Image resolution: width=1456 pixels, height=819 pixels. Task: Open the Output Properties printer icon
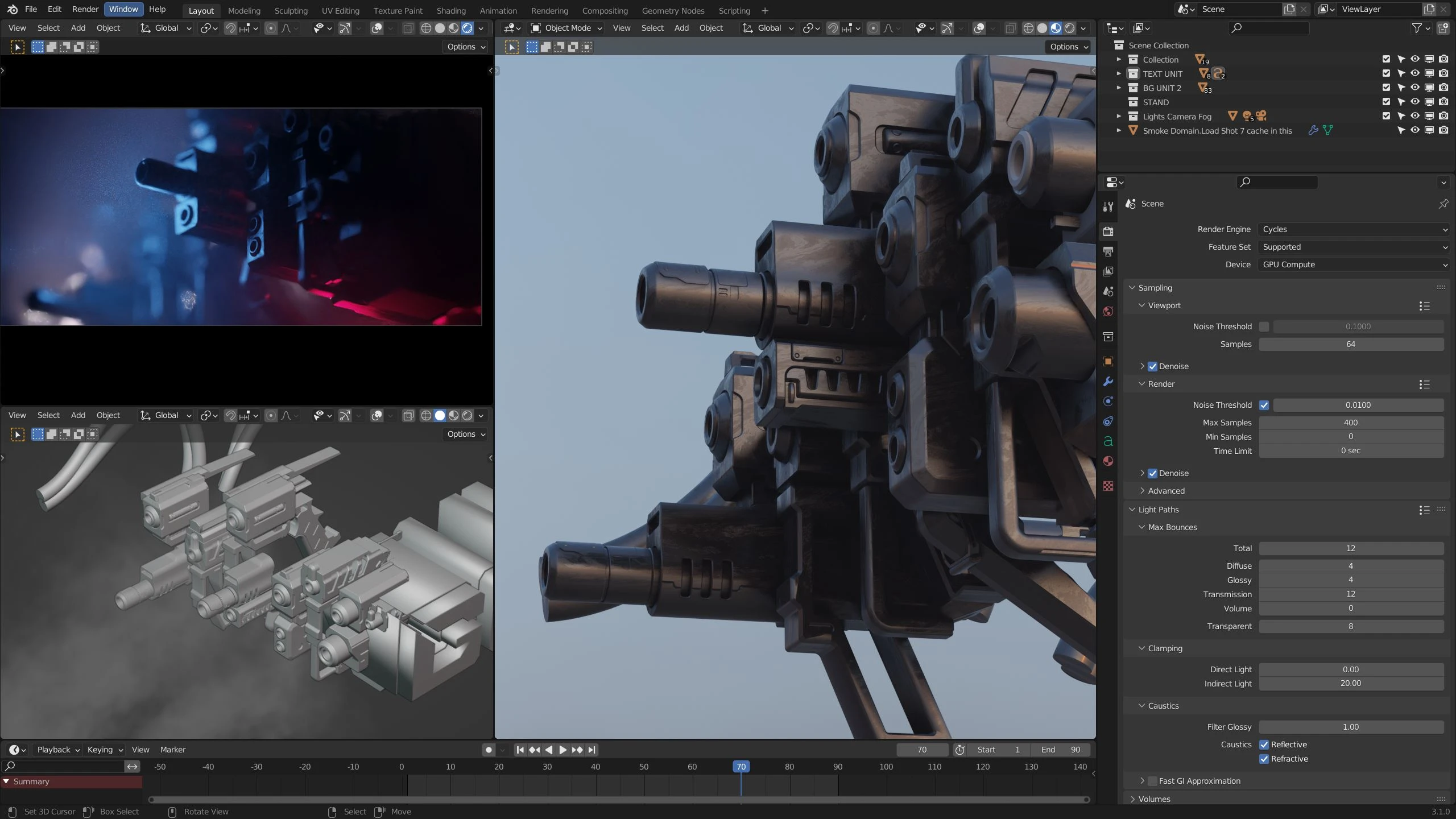[x=1108, y=251]
